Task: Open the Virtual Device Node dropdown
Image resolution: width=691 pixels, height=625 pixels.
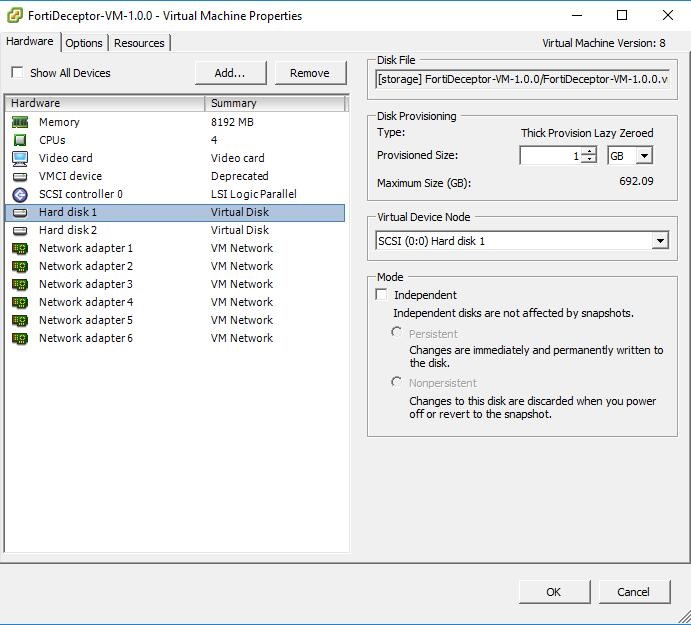Action: pyautogui.click(x=660, y=241)
